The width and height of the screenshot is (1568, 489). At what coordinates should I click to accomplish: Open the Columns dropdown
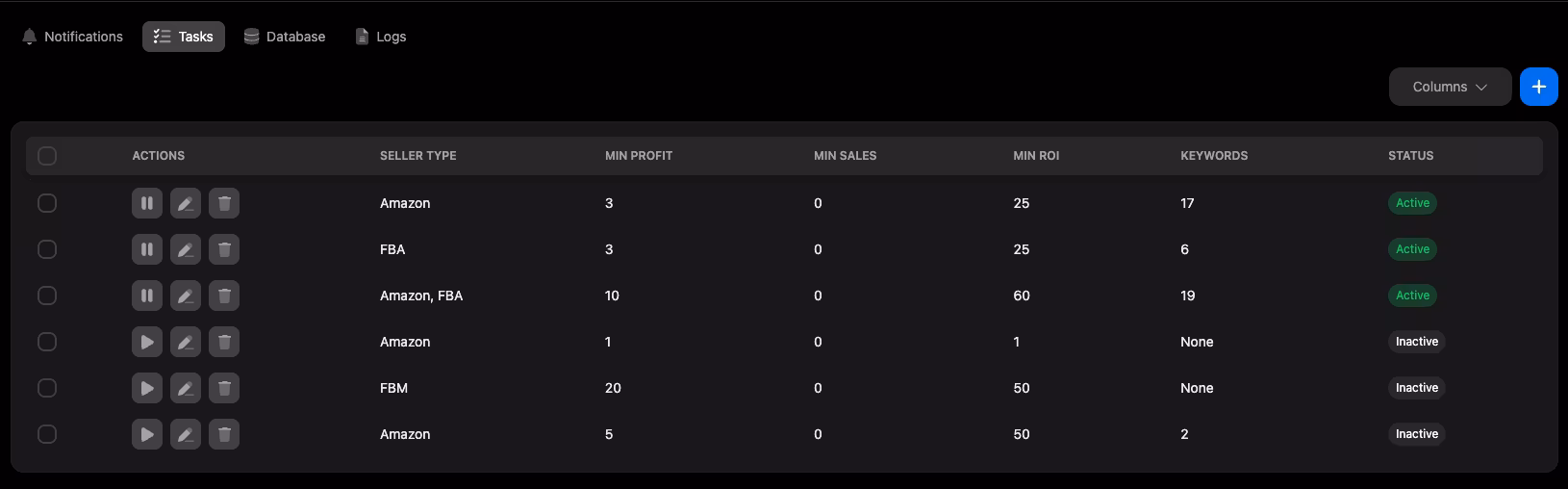click(1450, 87)
